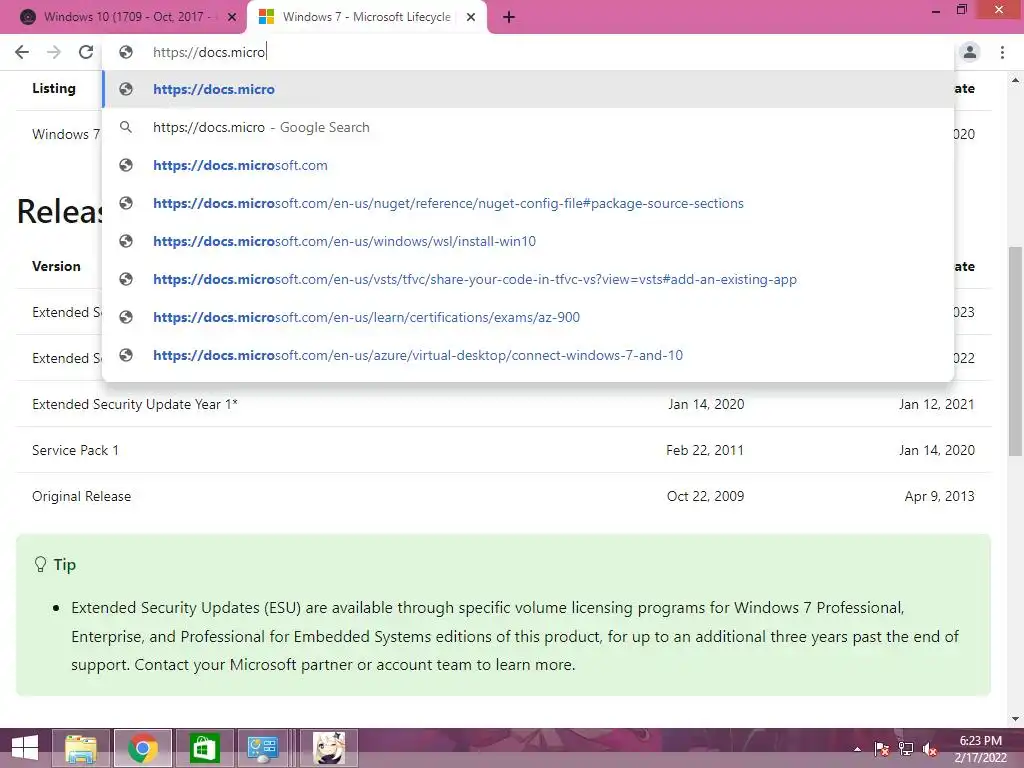Close the Windows 10 (1709) tab
Screen dimensions: 1024x768
(x=232, y=17)
